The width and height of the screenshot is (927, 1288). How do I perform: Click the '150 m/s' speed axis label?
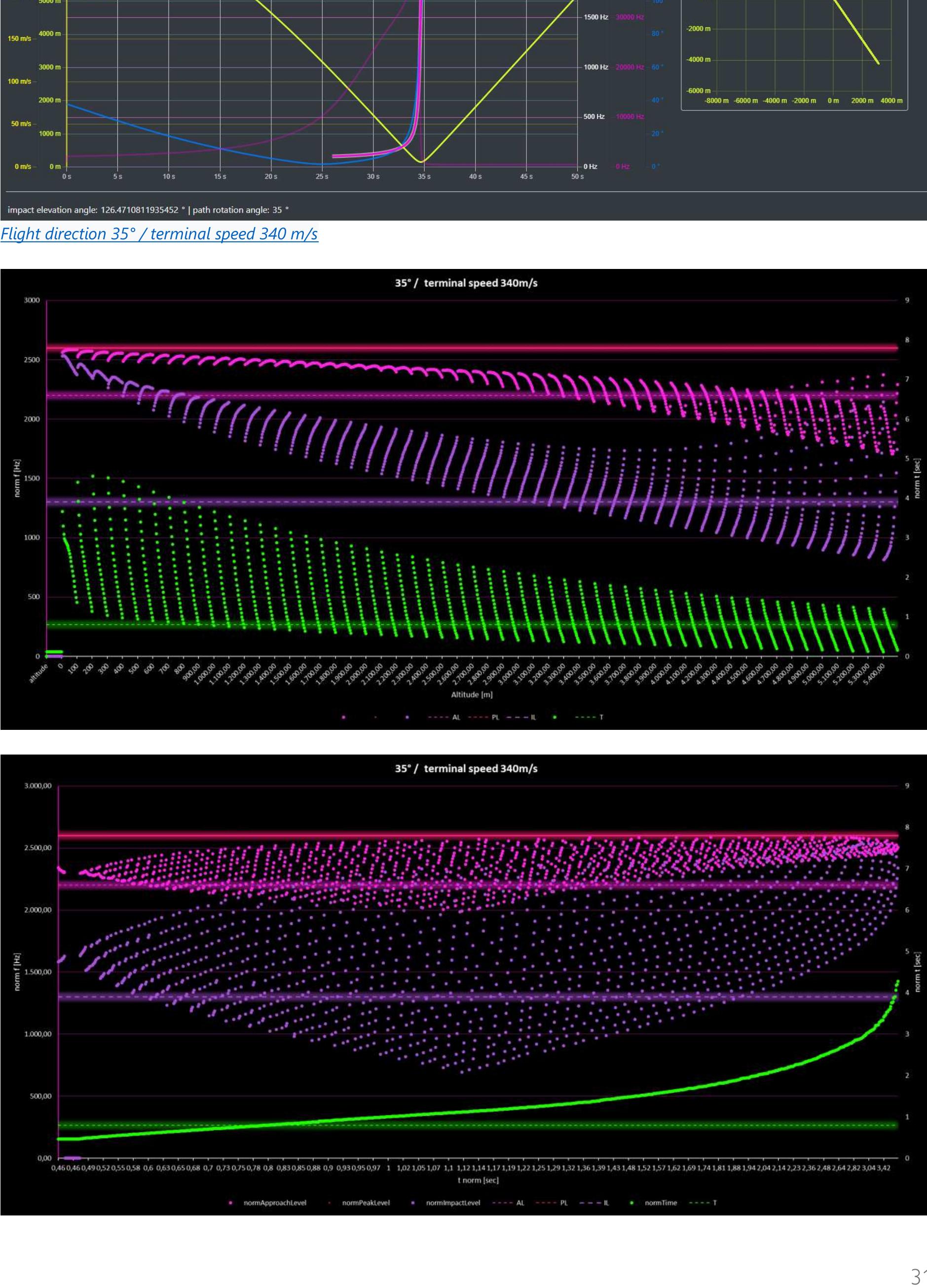19,39
